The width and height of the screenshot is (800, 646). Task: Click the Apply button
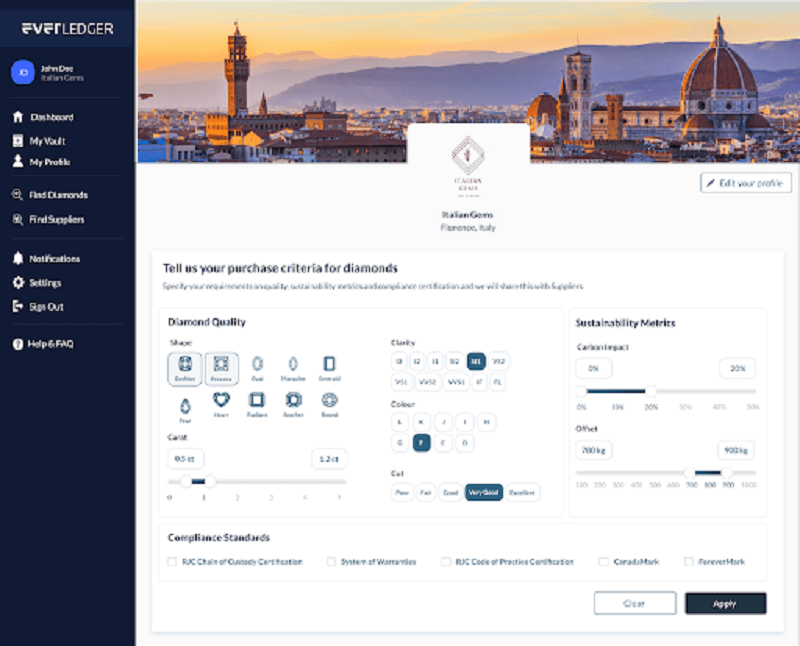[725, 603]
